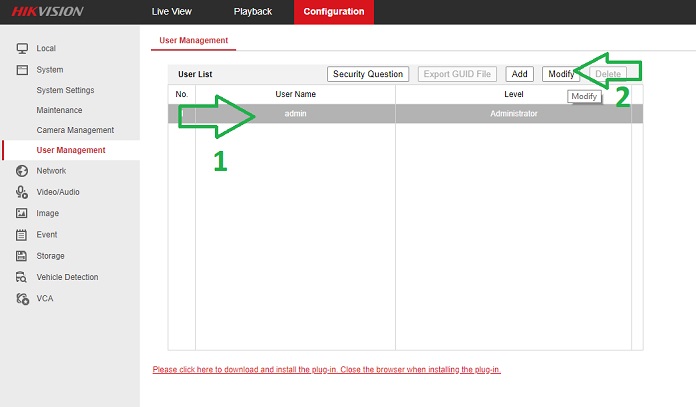Viewport: 696px width, 407px height.
Task: Click the Hikvision logo
Action: pyautogui.click(x=47, y=12)
